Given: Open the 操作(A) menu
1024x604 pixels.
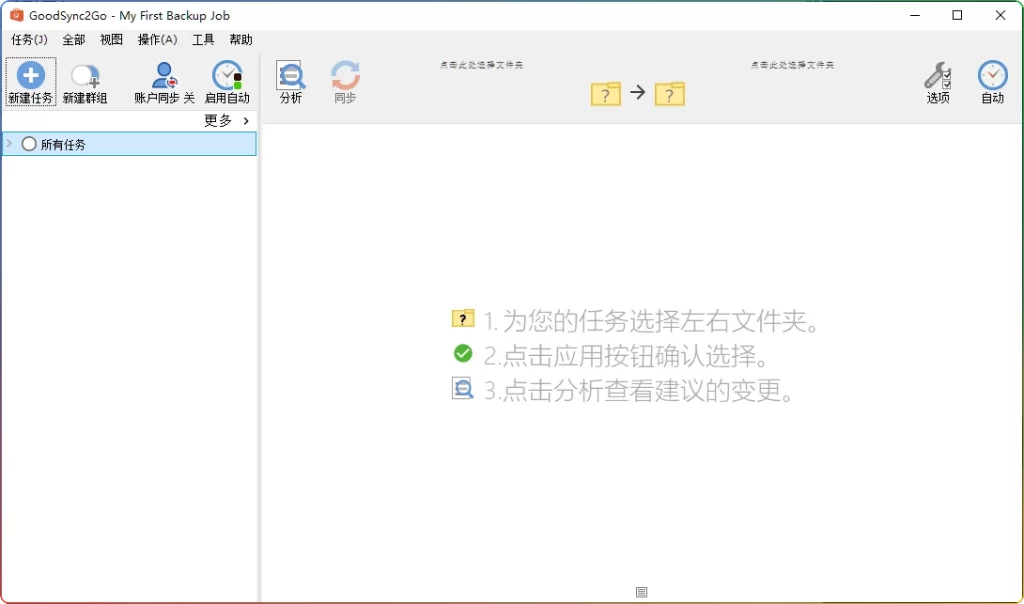Looking at the screenshot, I should tap(157, 40).
